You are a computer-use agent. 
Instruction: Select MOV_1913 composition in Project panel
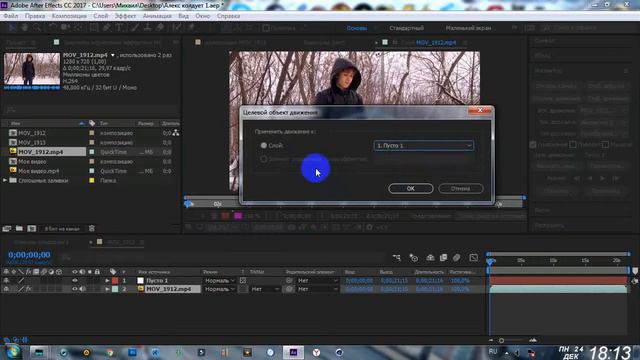click(x=32, y=142)
